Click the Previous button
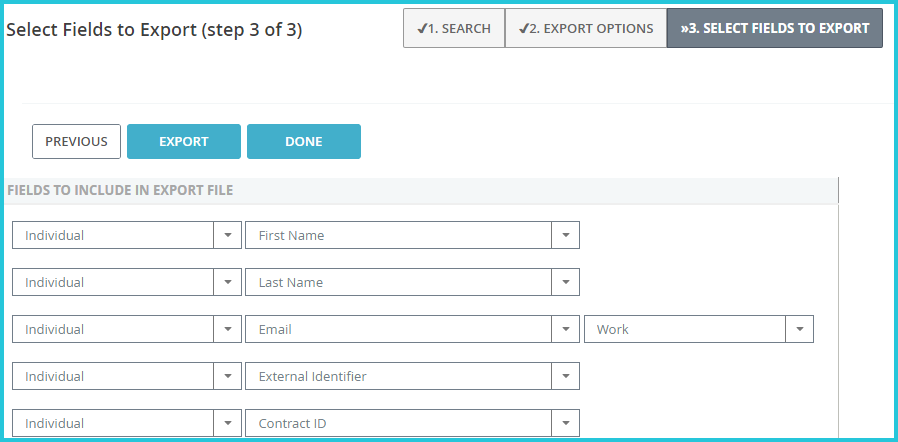 76,141
